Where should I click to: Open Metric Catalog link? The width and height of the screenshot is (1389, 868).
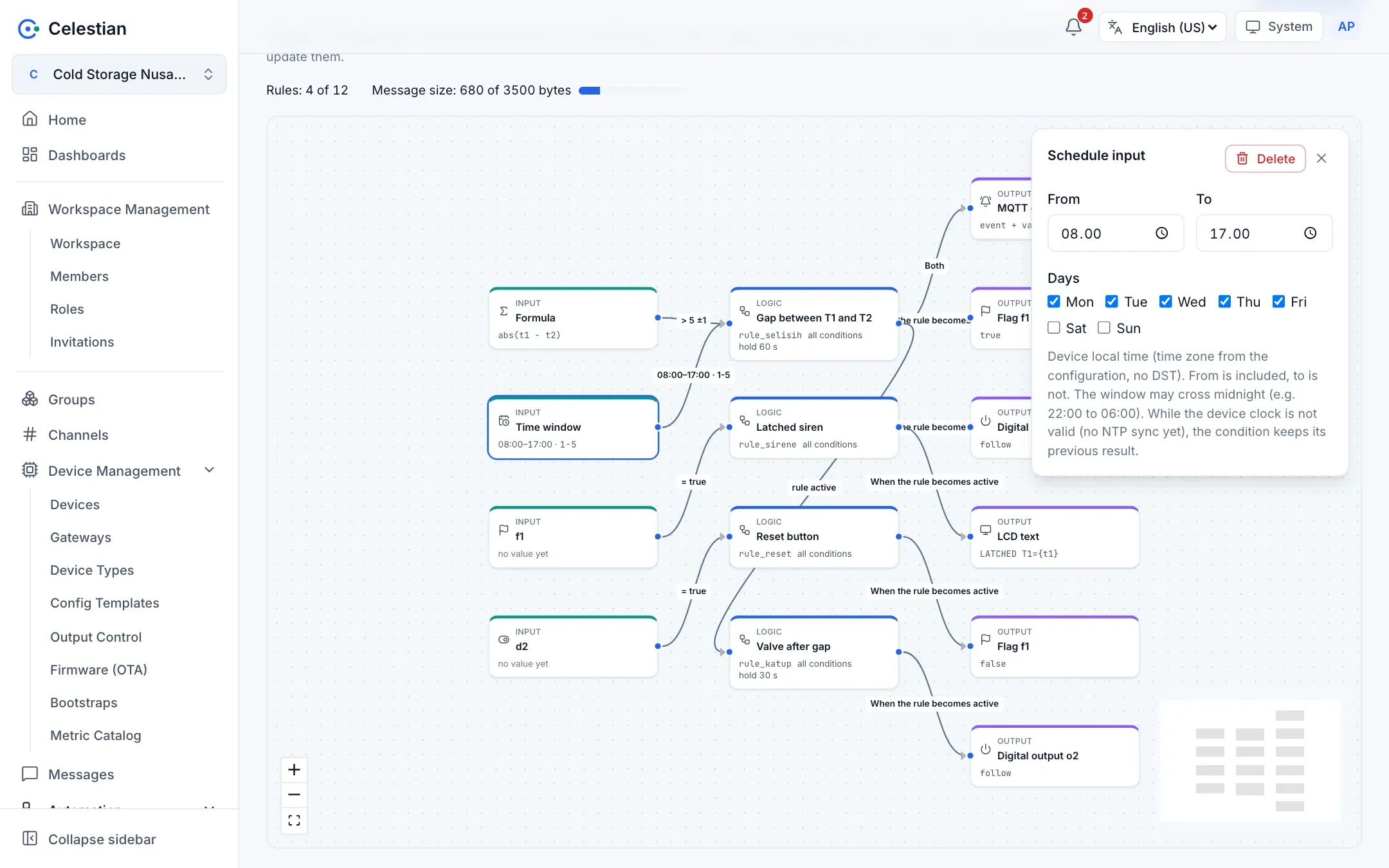[96, 735]
